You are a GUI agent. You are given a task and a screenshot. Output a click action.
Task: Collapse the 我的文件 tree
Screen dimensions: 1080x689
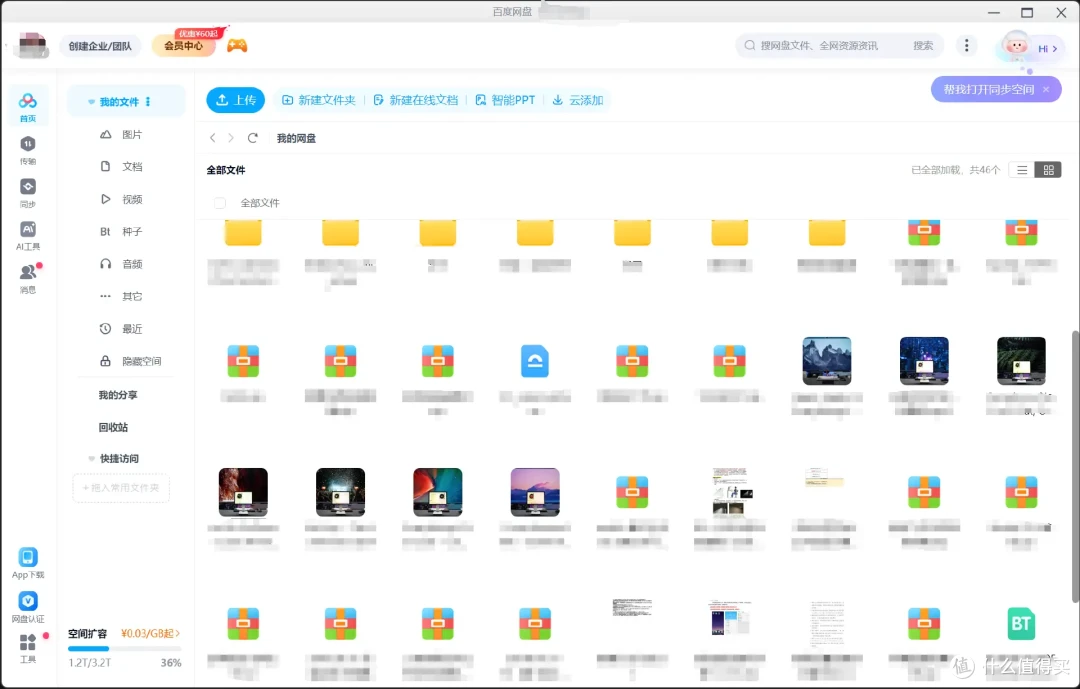[91, 102]
